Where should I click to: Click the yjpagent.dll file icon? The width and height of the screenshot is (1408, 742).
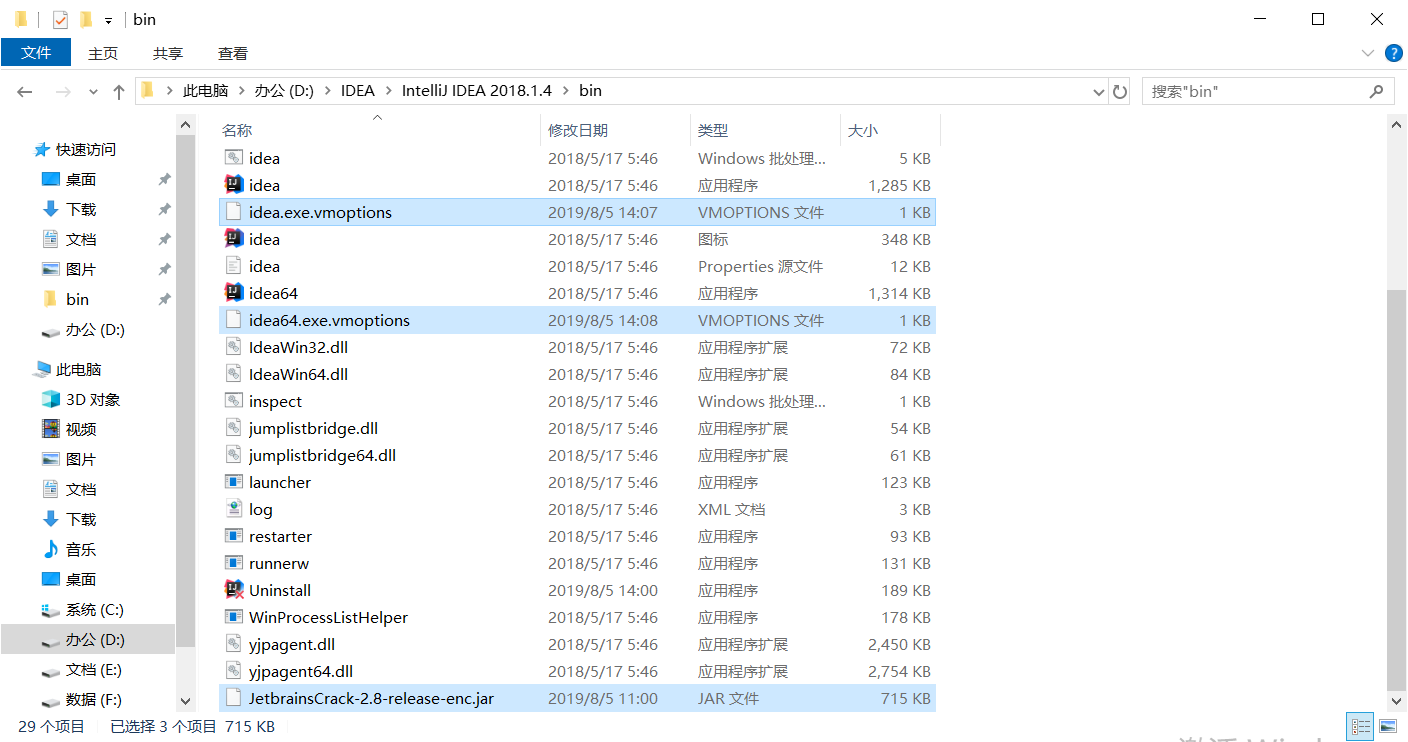pyautogui.click(x=233, y=644)
